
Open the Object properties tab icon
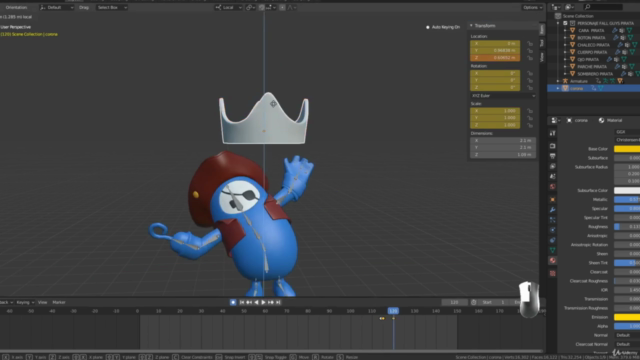coord(552,200)
